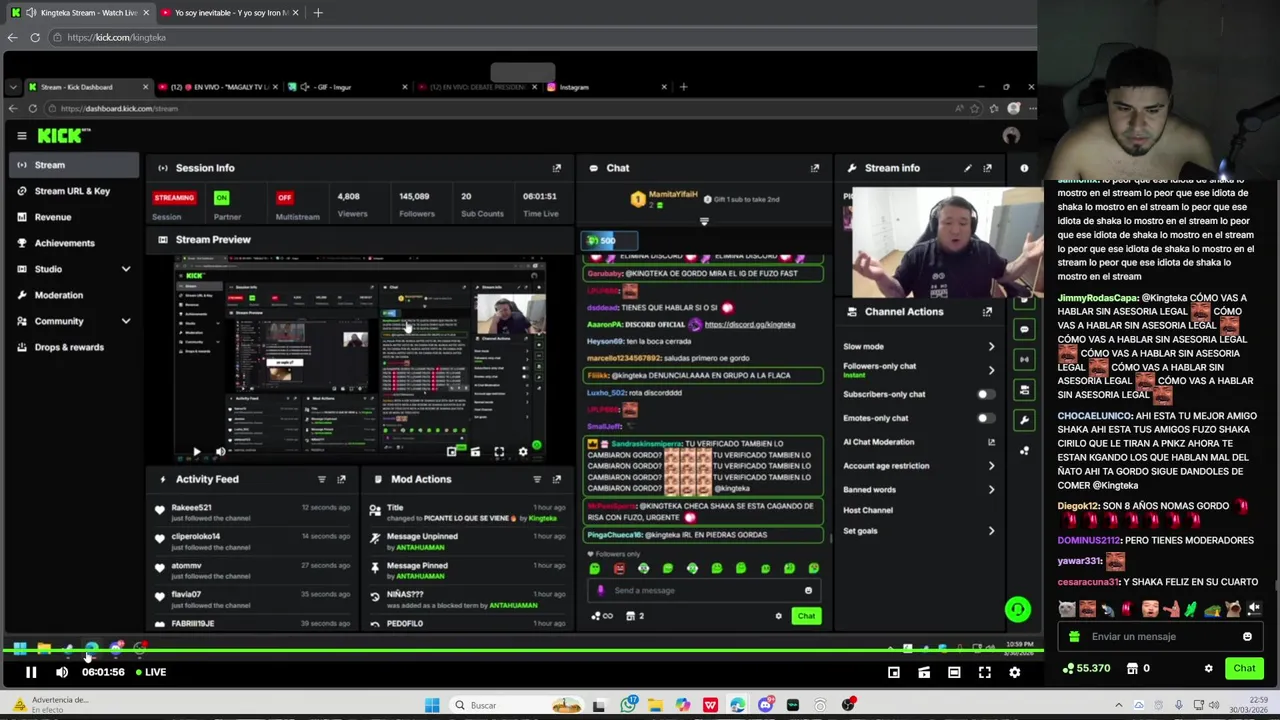Toggle Emotes-only chat switch
This screenshot has width=1280, height=720.
985,418
